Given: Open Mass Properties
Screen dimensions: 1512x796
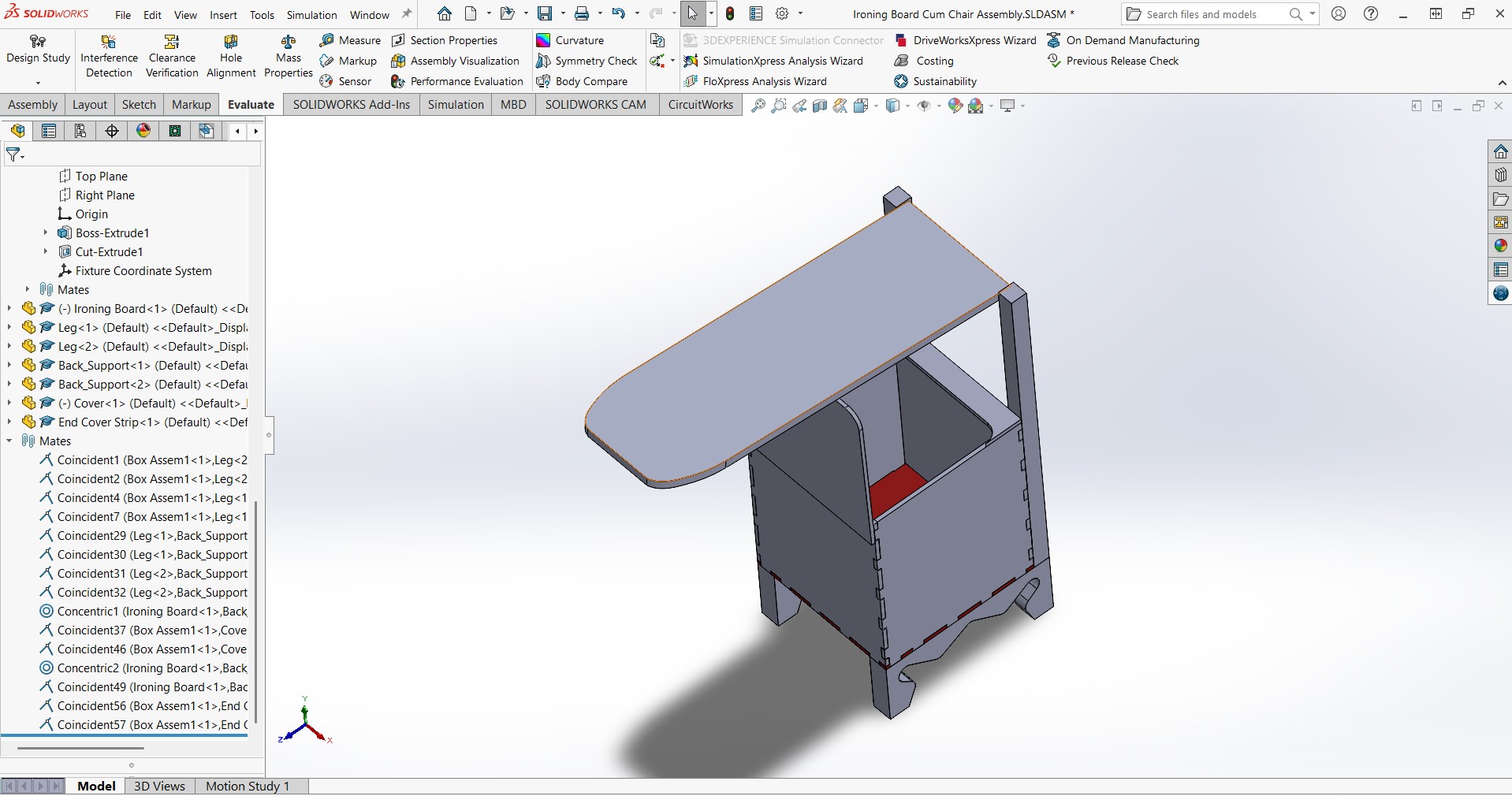Looking at the screenshot, I should tap(289, 57).
